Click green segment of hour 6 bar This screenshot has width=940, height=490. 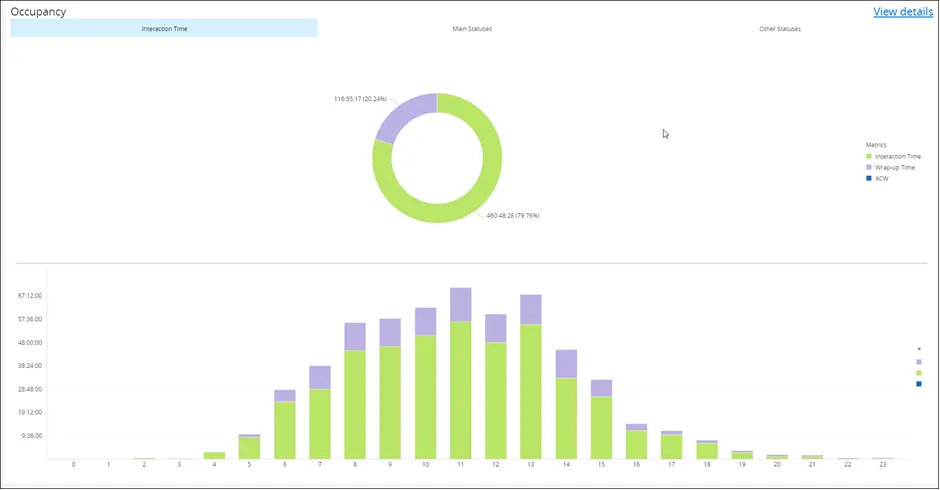pos(285,431)
